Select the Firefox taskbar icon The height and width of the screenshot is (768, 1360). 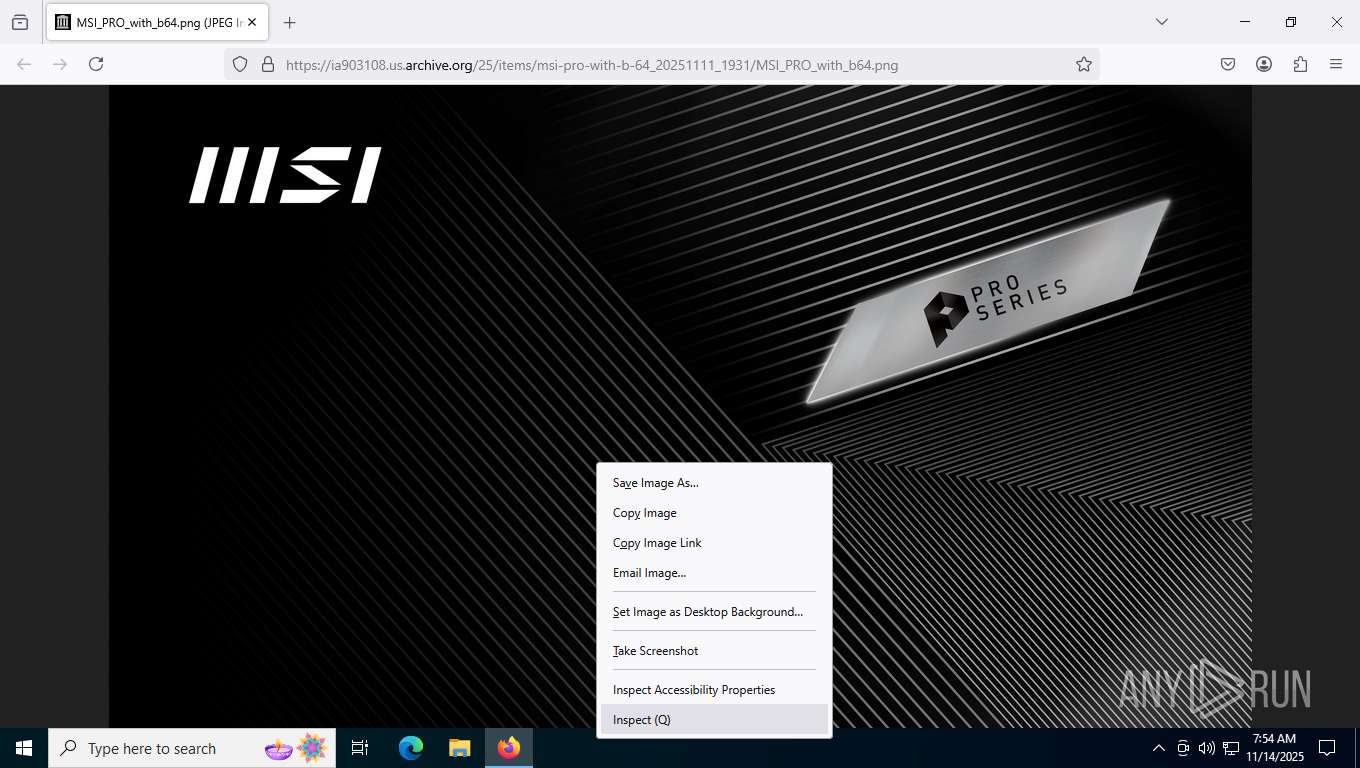click(x=509, y=748)
